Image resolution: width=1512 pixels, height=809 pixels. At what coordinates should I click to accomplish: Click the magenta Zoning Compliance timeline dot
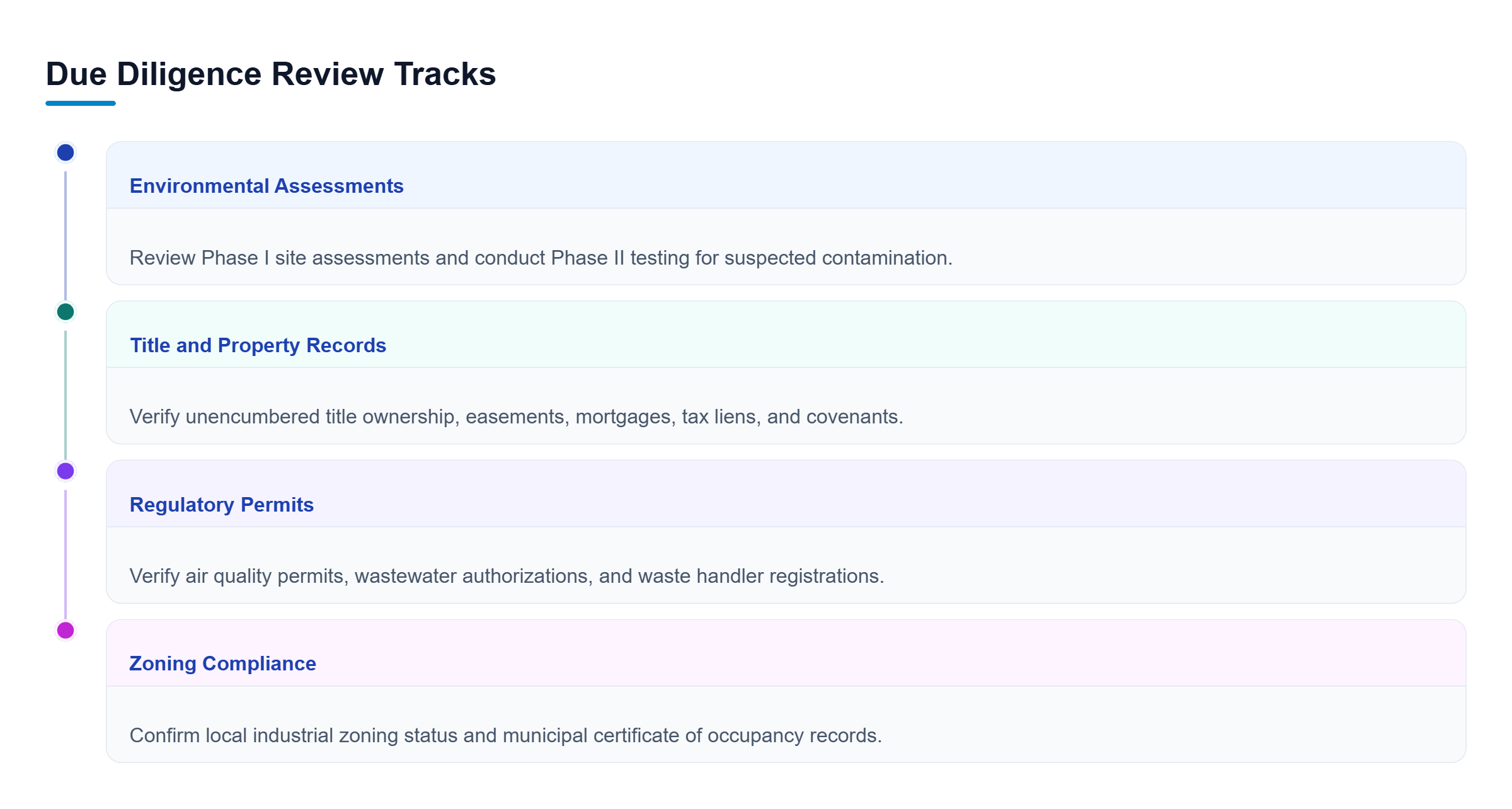(x=66, y=630)
